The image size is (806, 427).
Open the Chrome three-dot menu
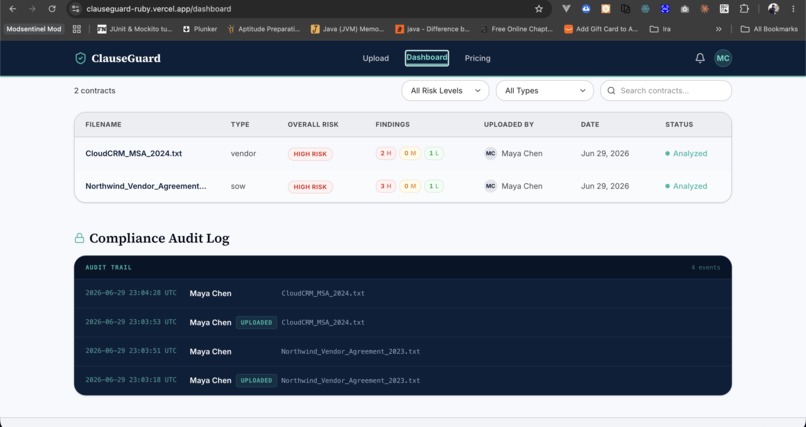[794, 9]
